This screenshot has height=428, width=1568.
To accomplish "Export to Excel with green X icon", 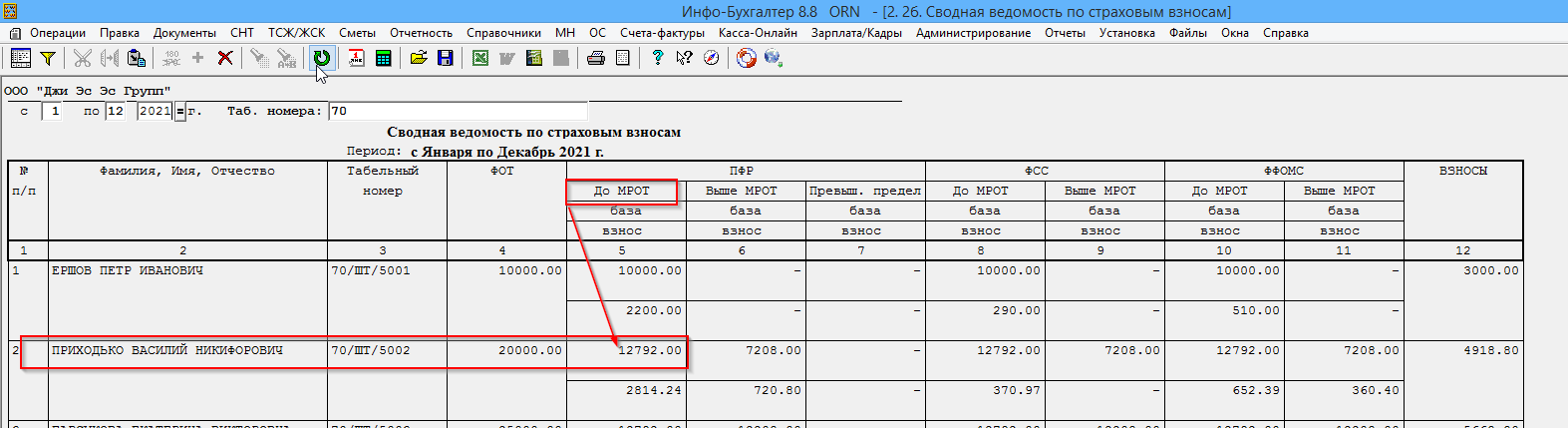I will click(480, 58).
